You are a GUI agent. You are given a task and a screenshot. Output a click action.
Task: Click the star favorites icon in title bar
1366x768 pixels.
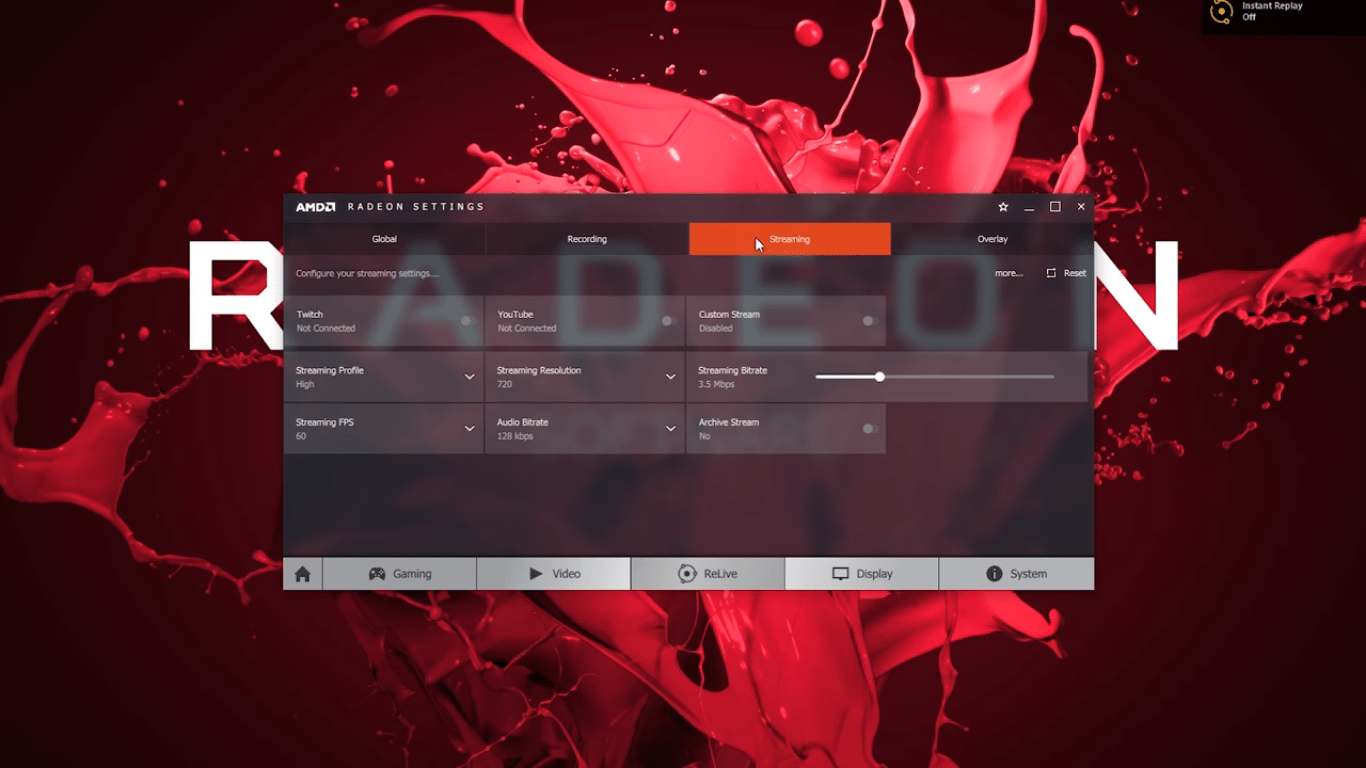[x=1003, y=207]
